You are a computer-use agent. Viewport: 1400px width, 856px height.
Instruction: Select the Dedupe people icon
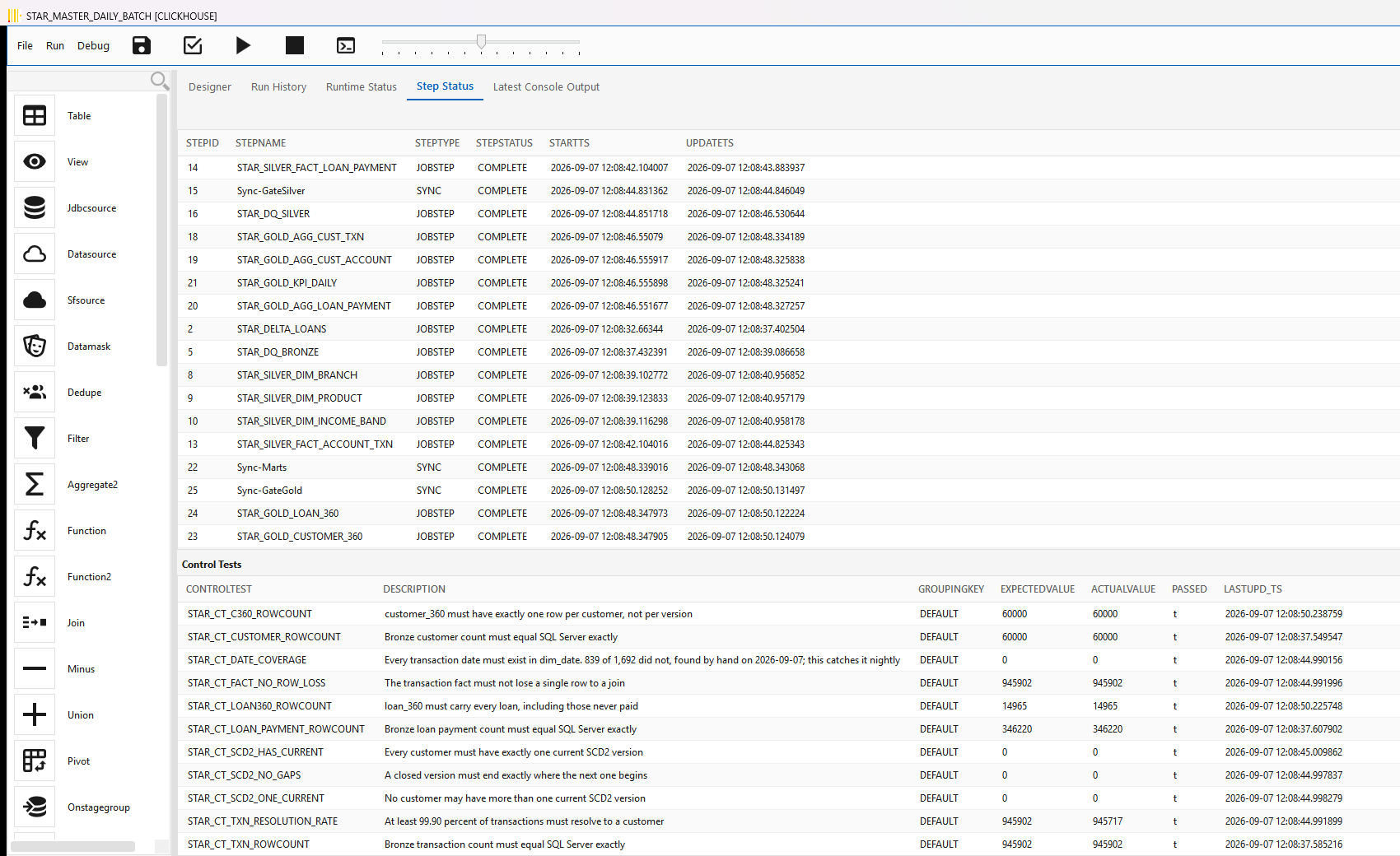pyautogui.click(x=35, y=393)
